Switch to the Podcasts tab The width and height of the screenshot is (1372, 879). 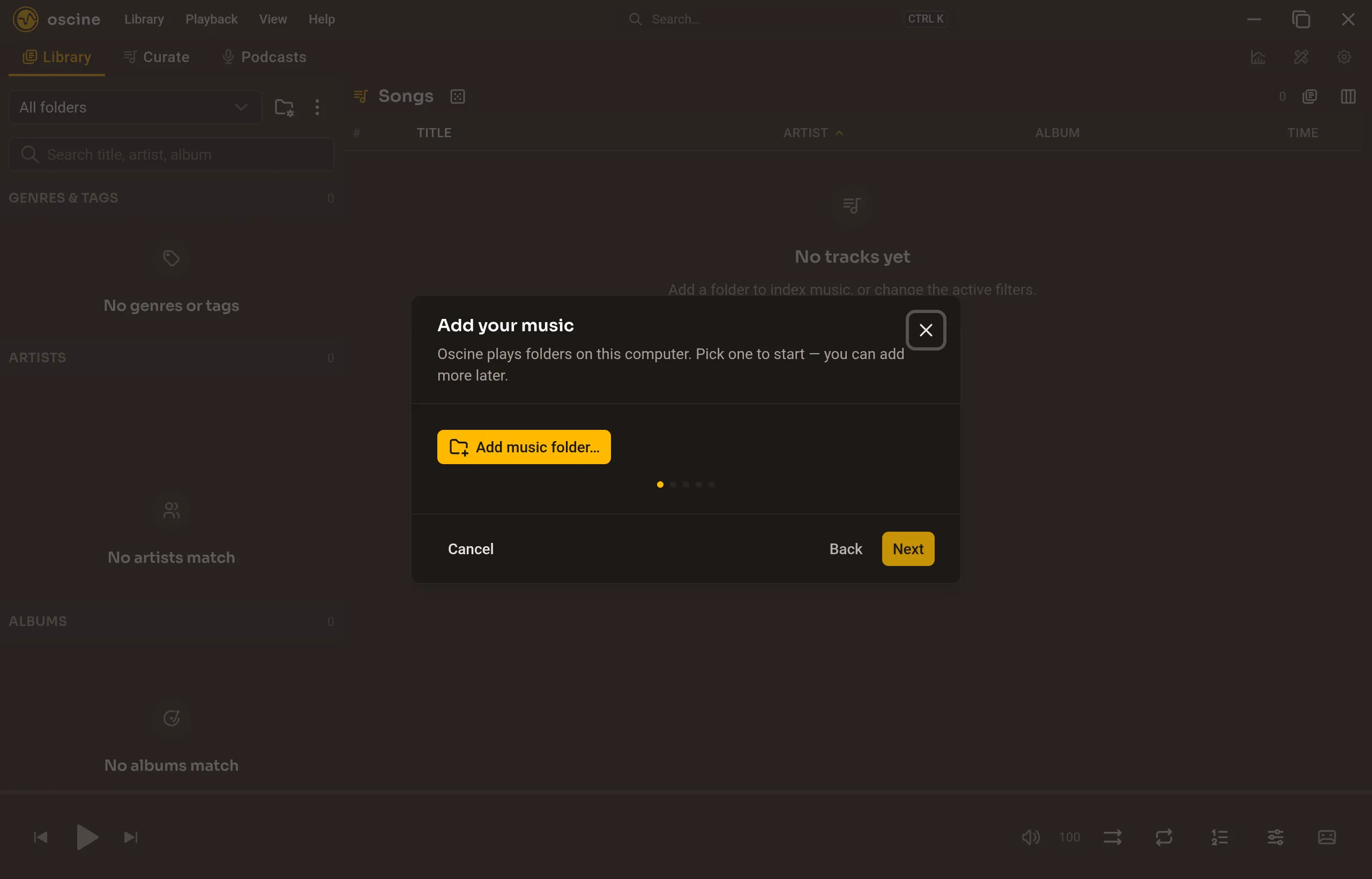[x=264, y=57]
